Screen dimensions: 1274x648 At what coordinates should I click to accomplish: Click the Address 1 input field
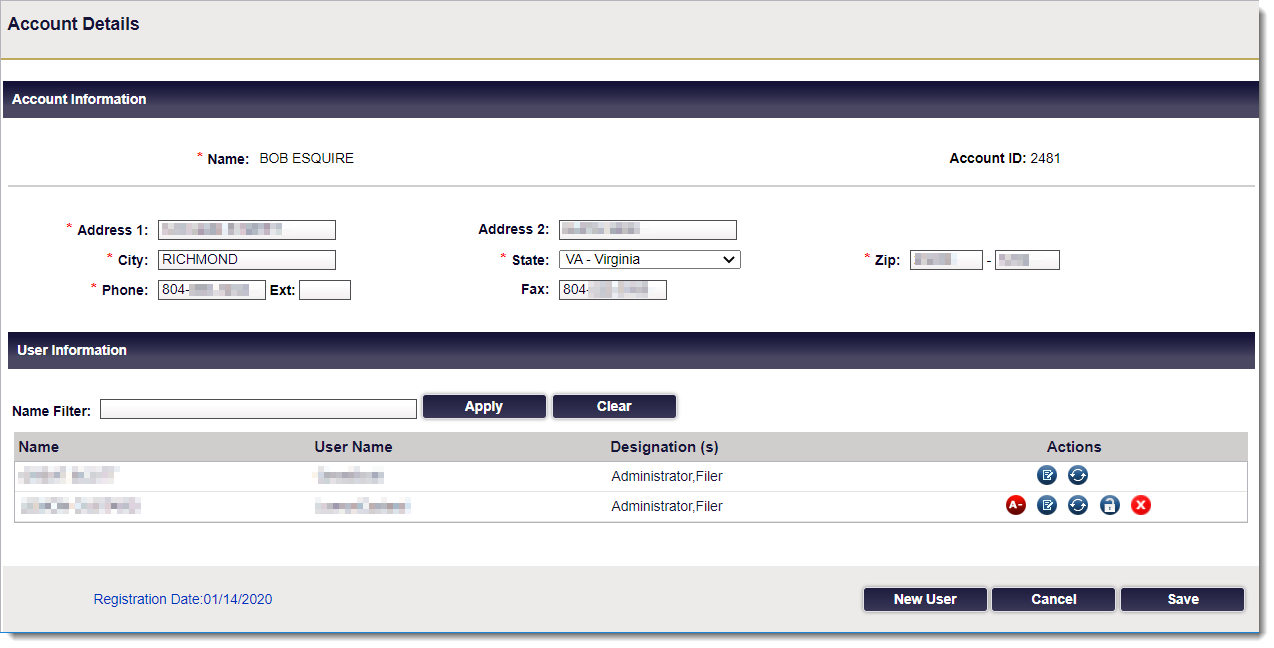coord(247,230)
